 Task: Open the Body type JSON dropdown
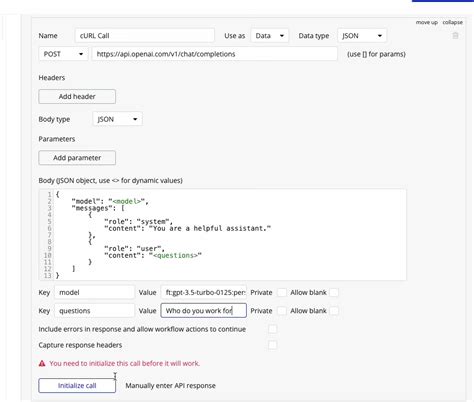(x=117, y=119)
